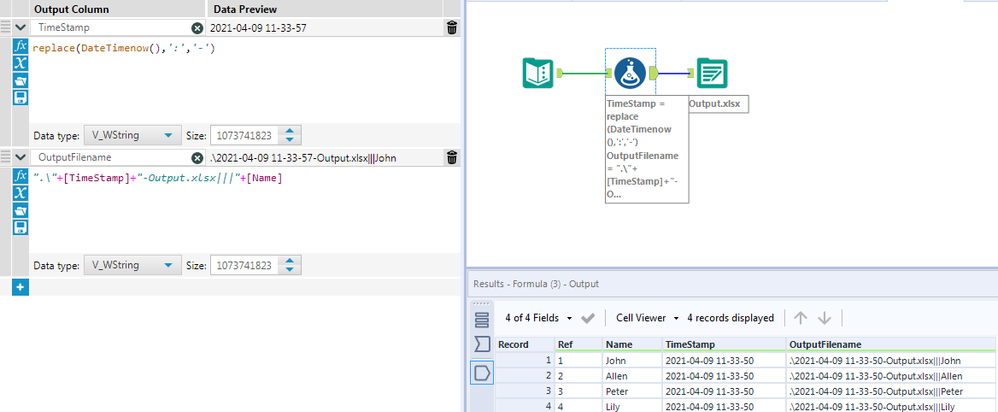Select the John cell in results

coord(633,360)
